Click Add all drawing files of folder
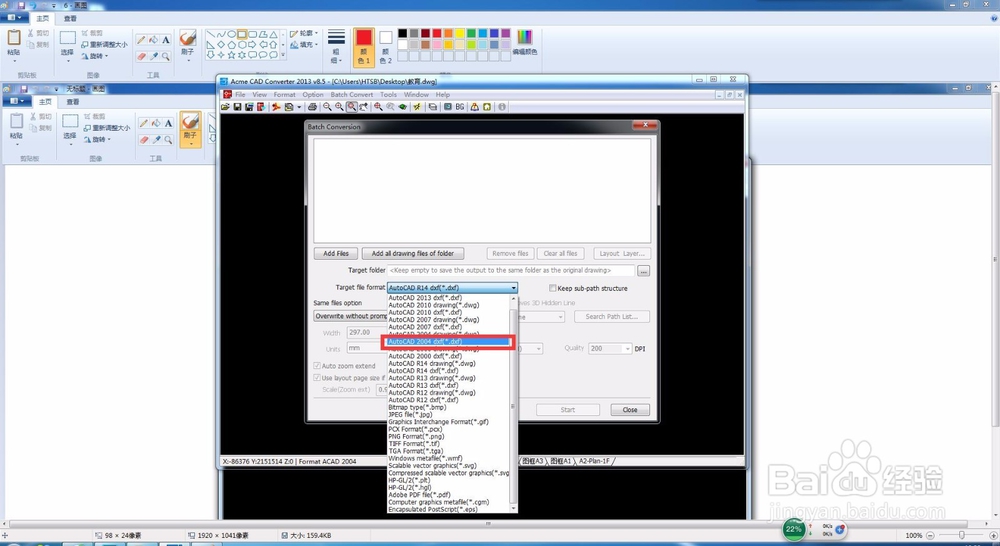 click(x=413, y=253)
